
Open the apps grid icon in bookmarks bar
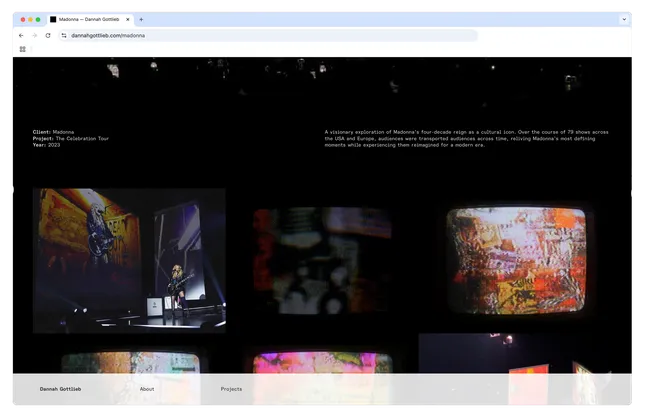(x=23, y=49)
